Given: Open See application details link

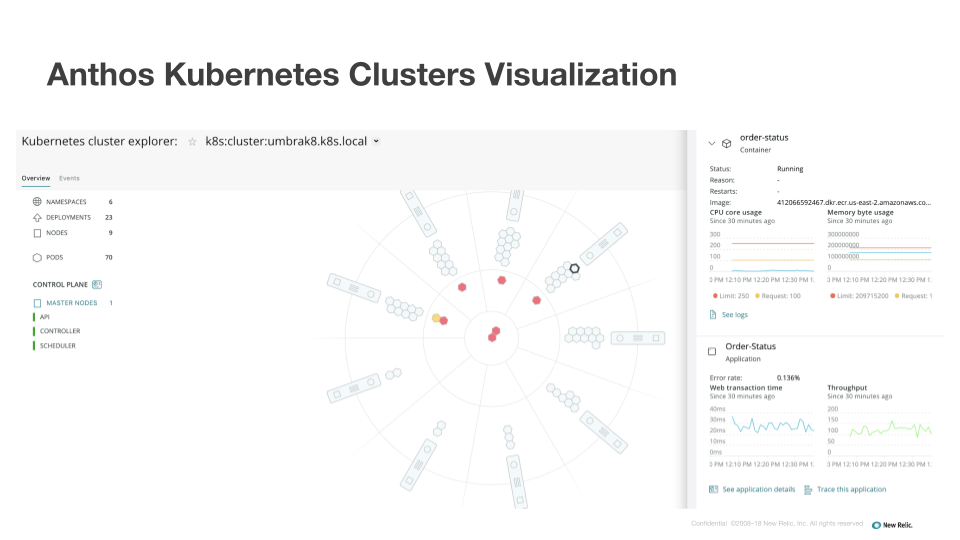Looking at the screenshot, I should click(759, 489).
